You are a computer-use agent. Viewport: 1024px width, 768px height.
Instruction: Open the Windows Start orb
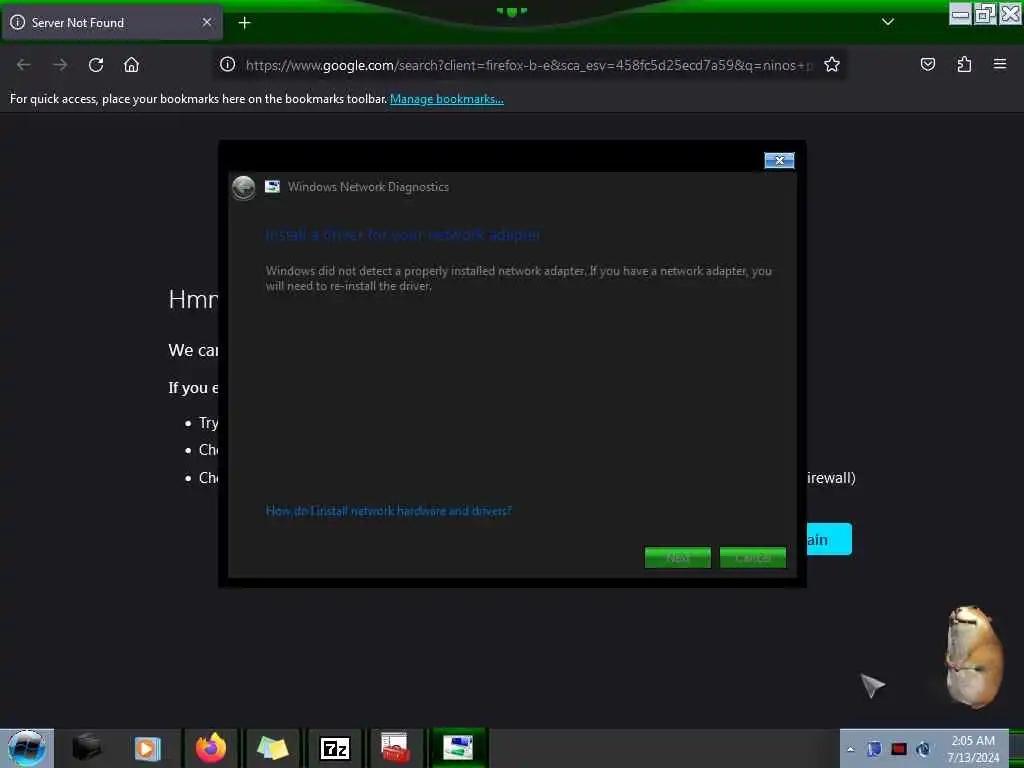[x=26, y=748]
